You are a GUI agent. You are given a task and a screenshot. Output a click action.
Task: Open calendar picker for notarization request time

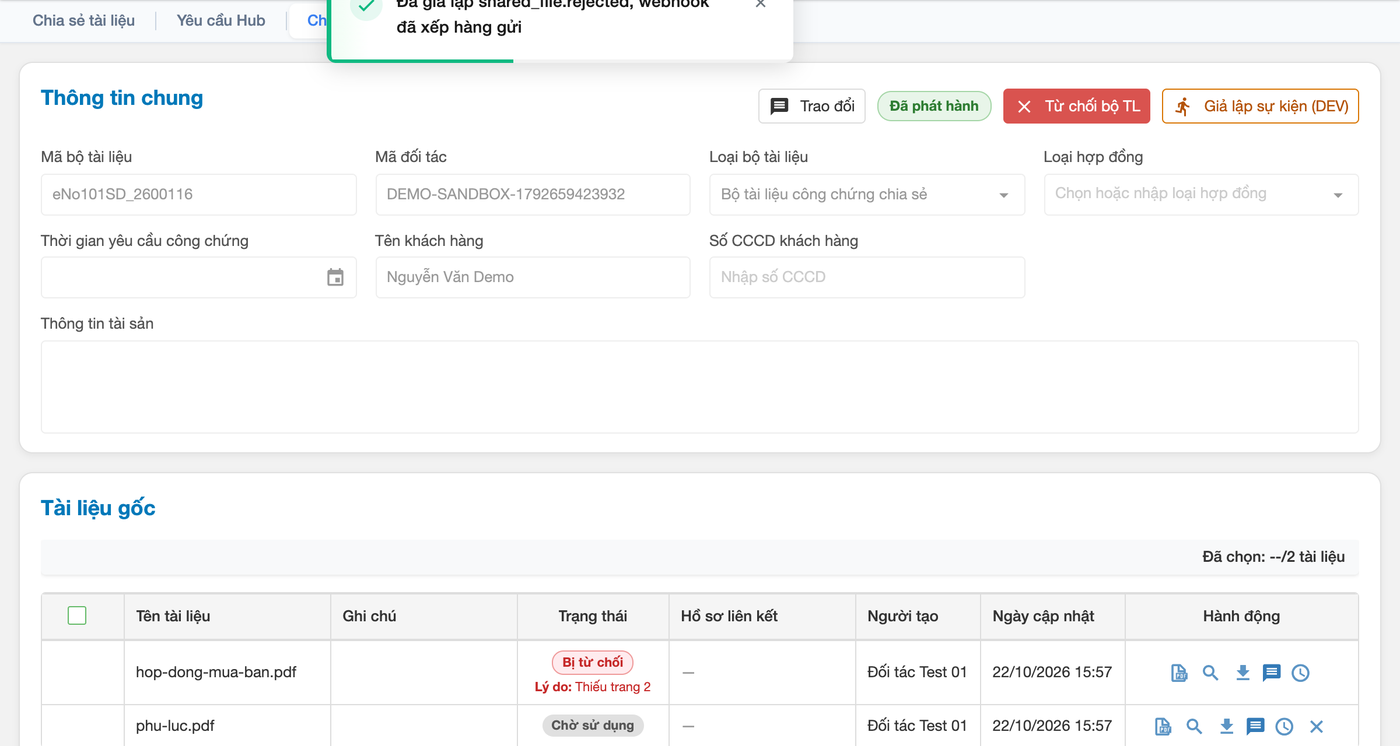pyautogui.click(x=335, y=277)
